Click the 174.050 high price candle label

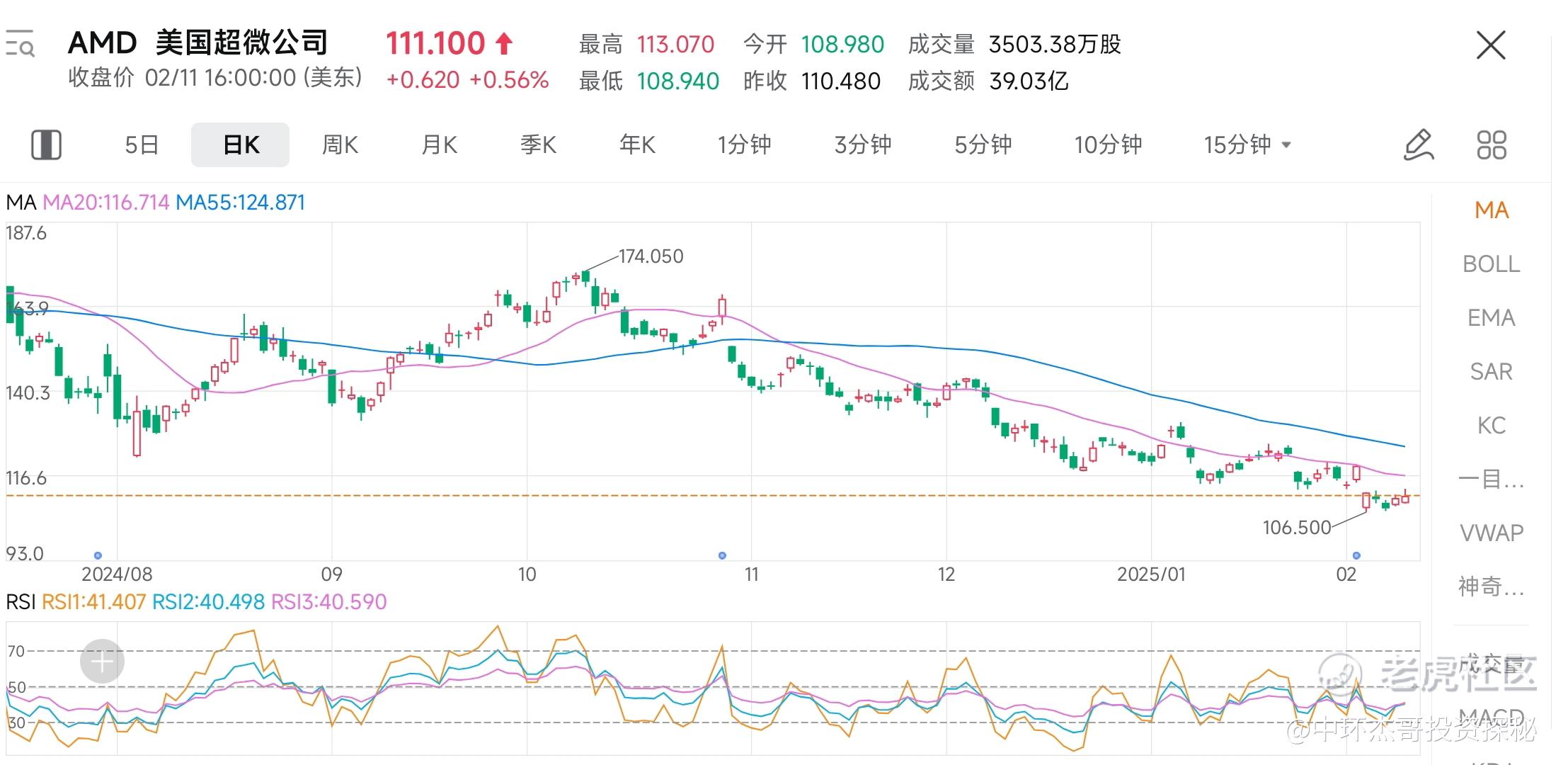[x=650, y=256]
